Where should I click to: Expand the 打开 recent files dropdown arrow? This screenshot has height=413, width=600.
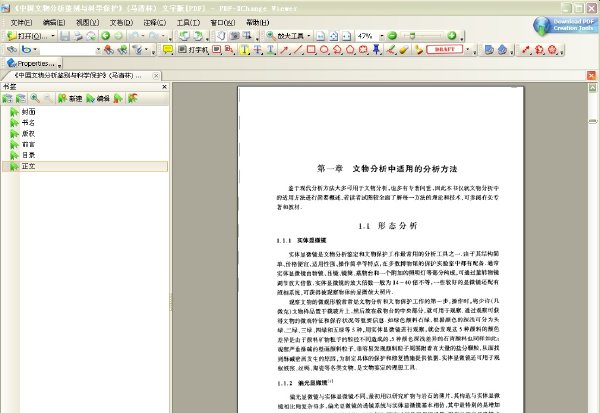[x=53, y=36]
